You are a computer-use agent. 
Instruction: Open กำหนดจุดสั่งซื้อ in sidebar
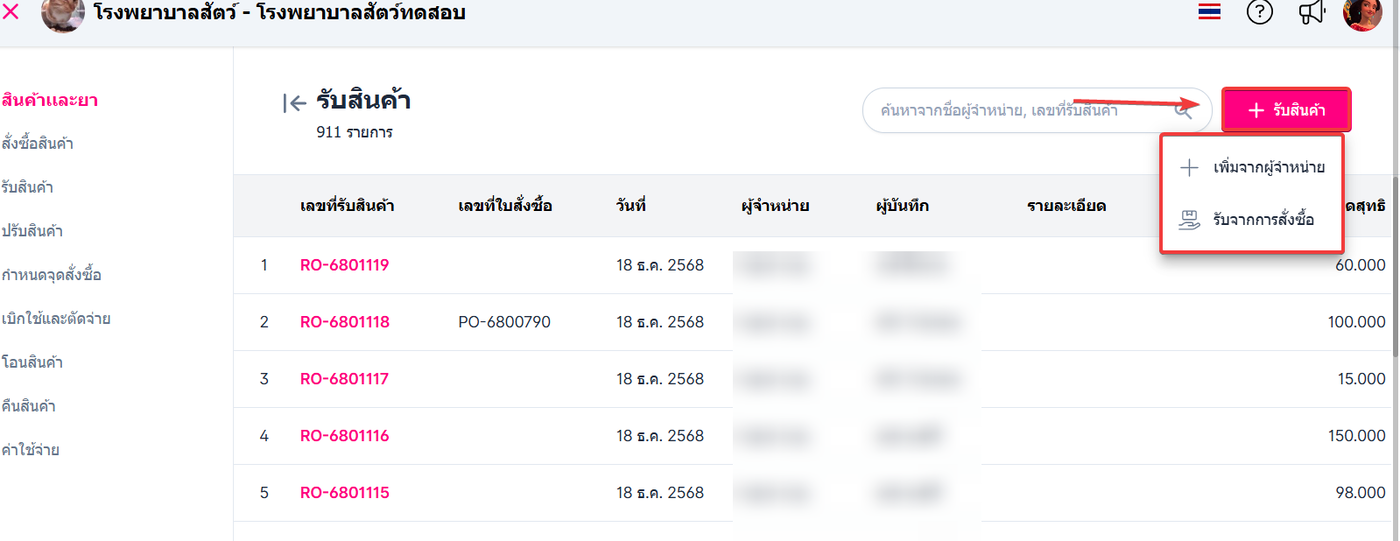tap(52, 275)
